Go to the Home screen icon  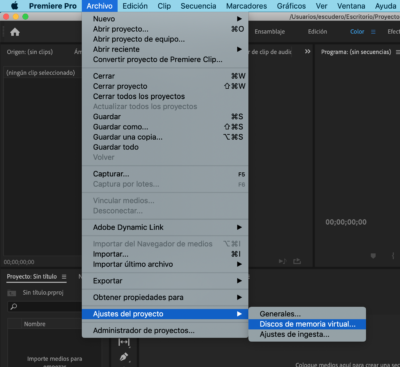pos(15,32)
